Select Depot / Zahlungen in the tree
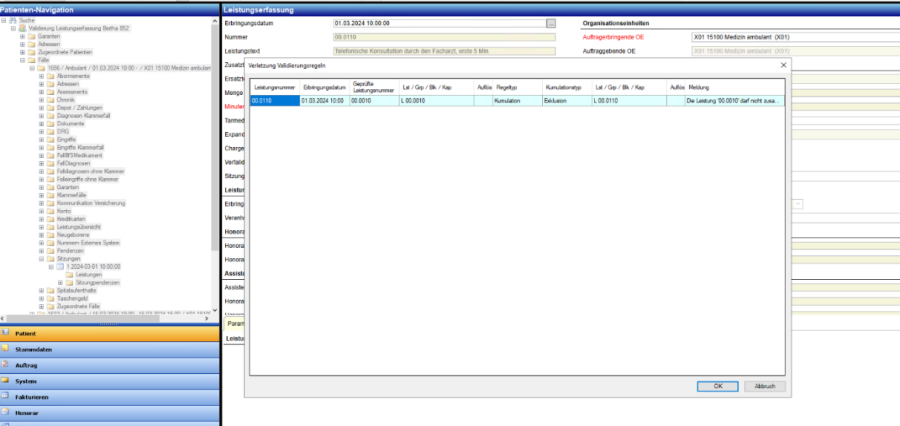 pos(79,108)
